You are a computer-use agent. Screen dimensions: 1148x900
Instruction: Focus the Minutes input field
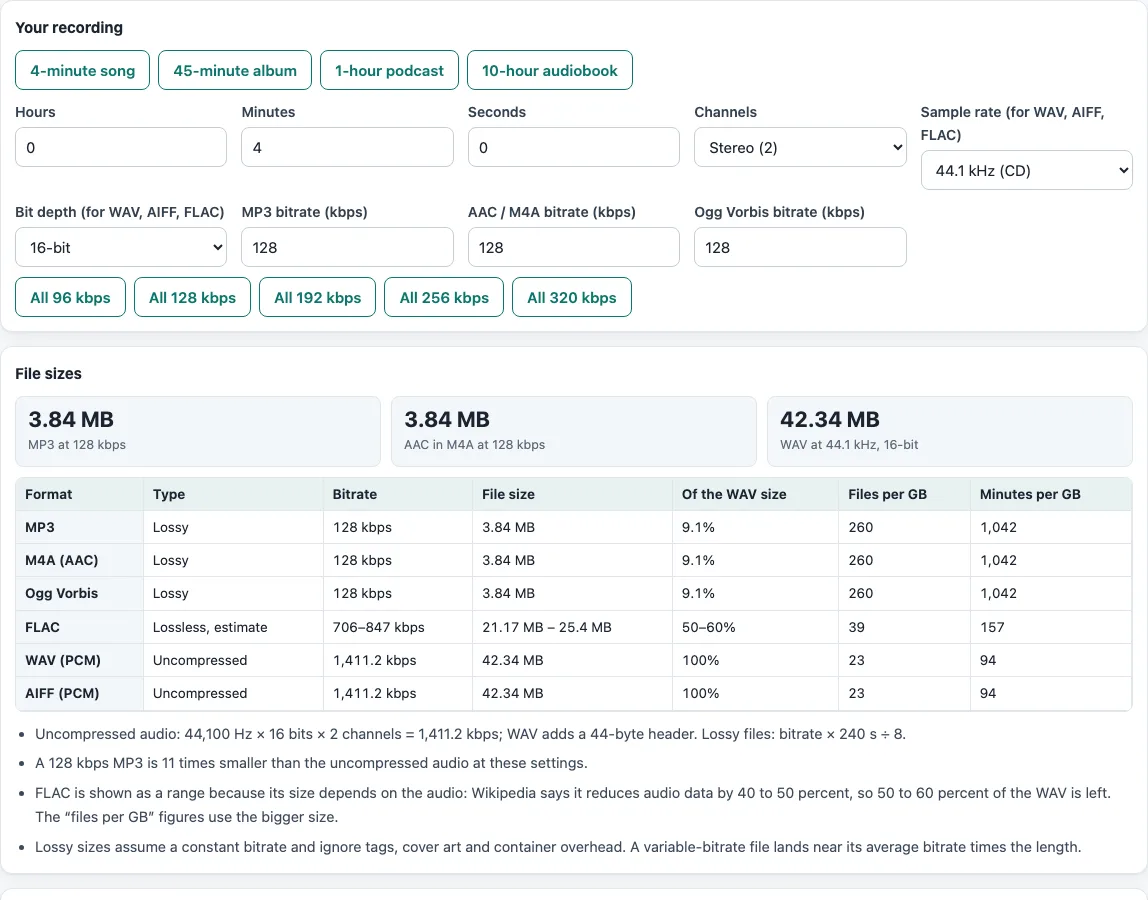pos(347,147)
